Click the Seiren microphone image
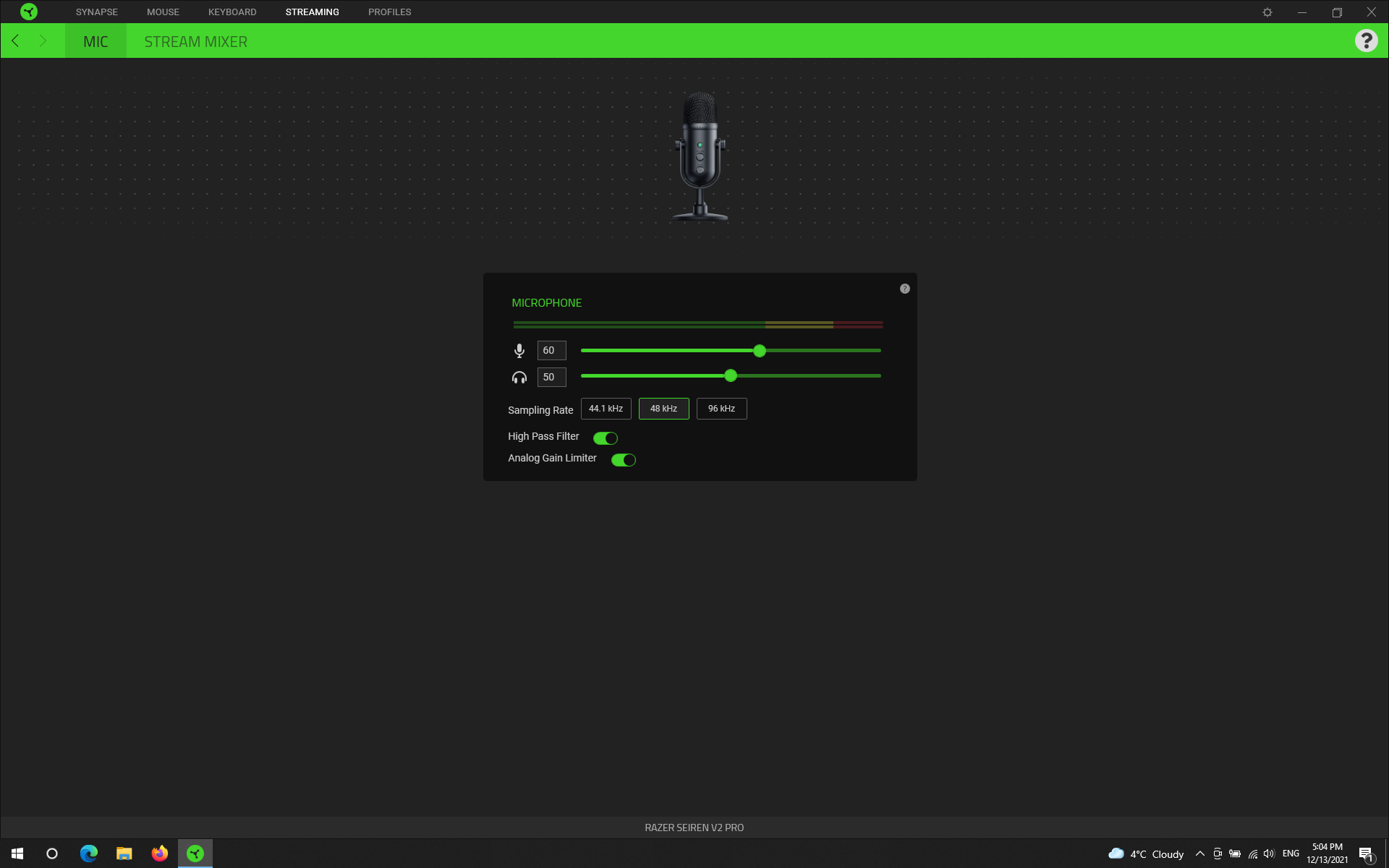 pos(700,156)
